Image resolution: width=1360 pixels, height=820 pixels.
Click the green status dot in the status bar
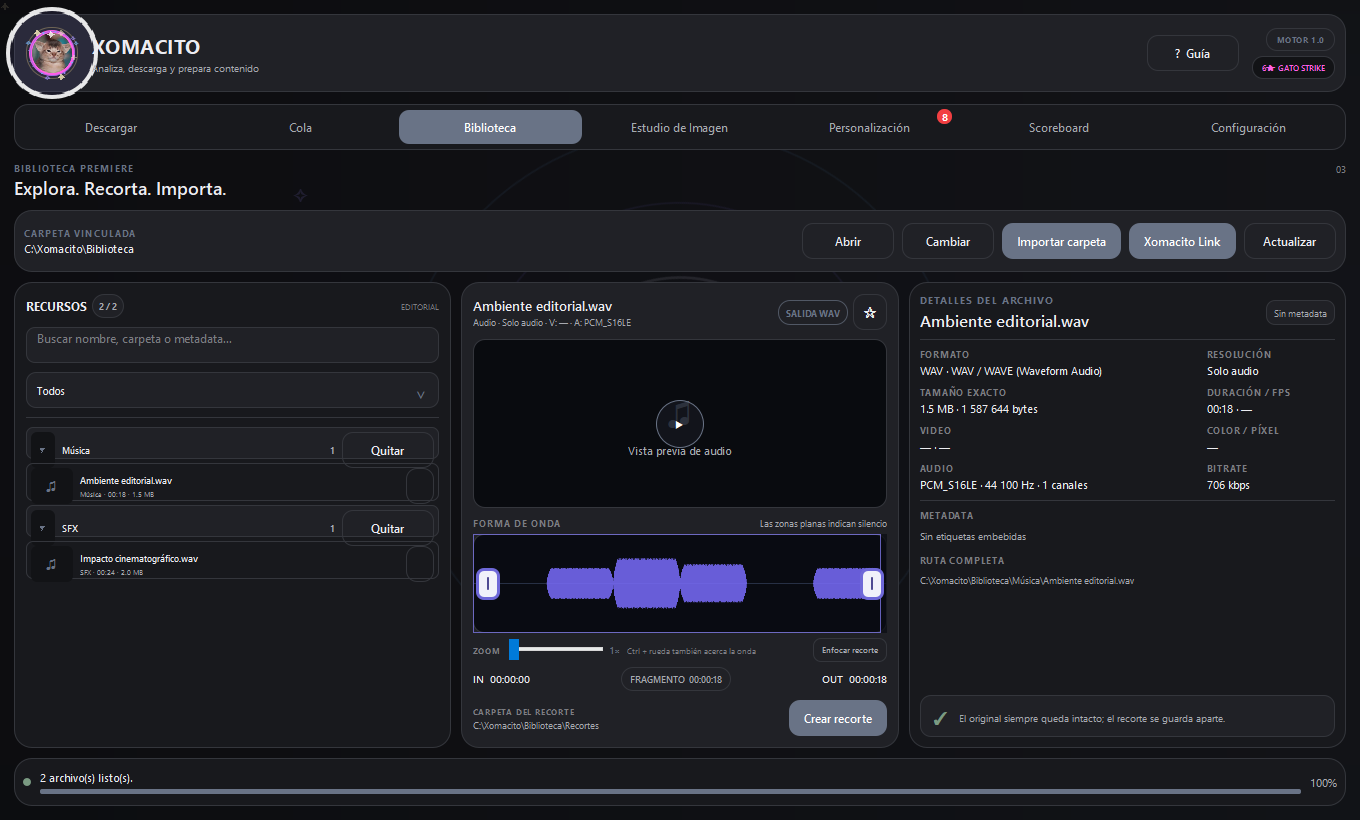coord(27,782)
